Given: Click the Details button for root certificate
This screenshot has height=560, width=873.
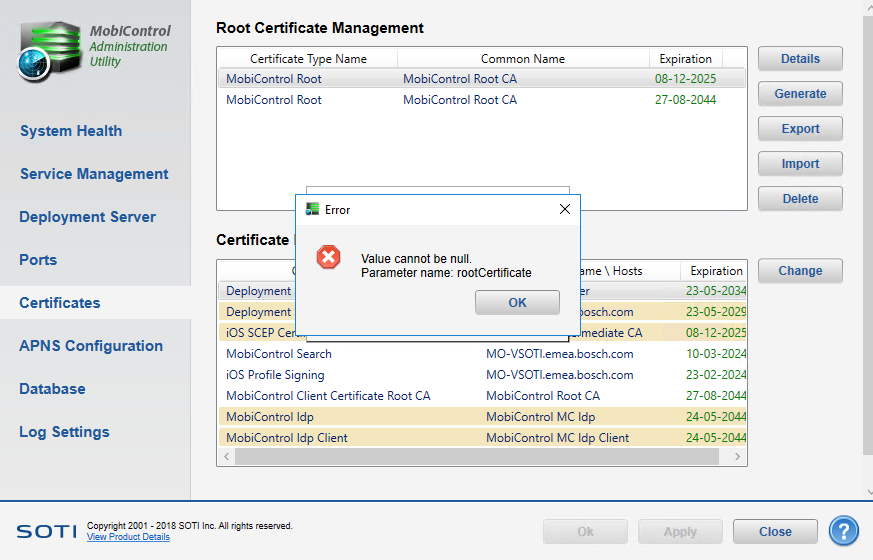Looking at the screenshot, I should pos(800,59).
